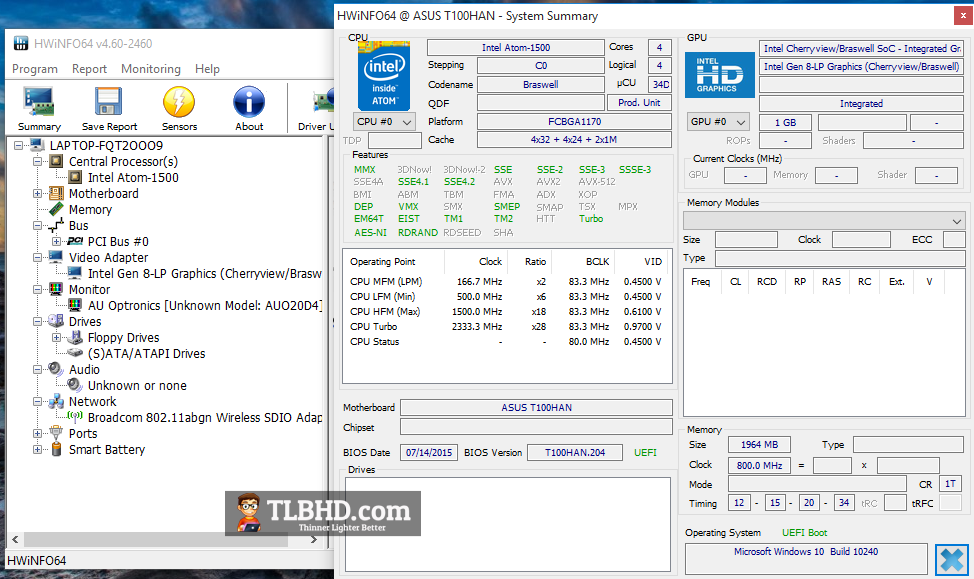Open the Memory Modules dropdown
Screen dimensions: 974x579
coord(824,221)
